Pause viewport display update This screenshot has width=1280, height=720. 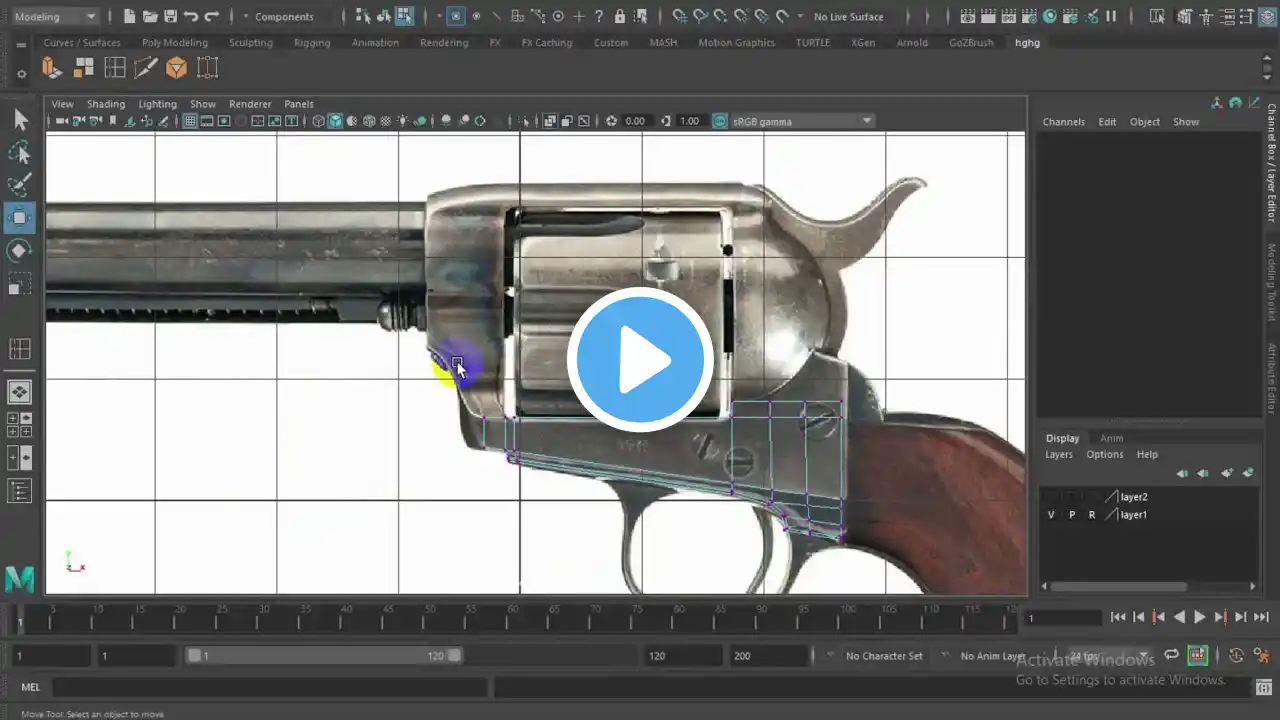tap(1111, 16)
